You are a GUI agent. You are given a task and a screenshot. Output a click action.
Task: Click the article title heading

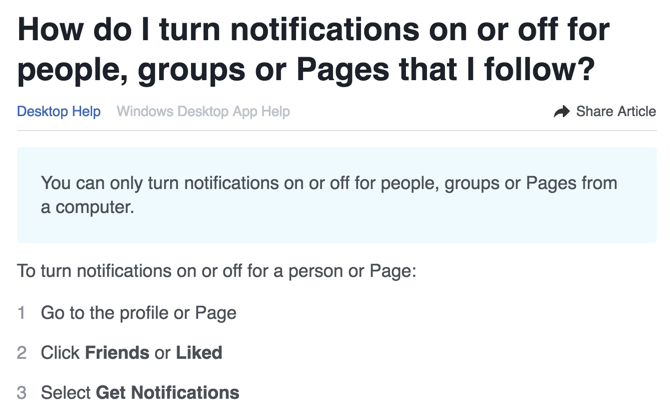(313, 49)
